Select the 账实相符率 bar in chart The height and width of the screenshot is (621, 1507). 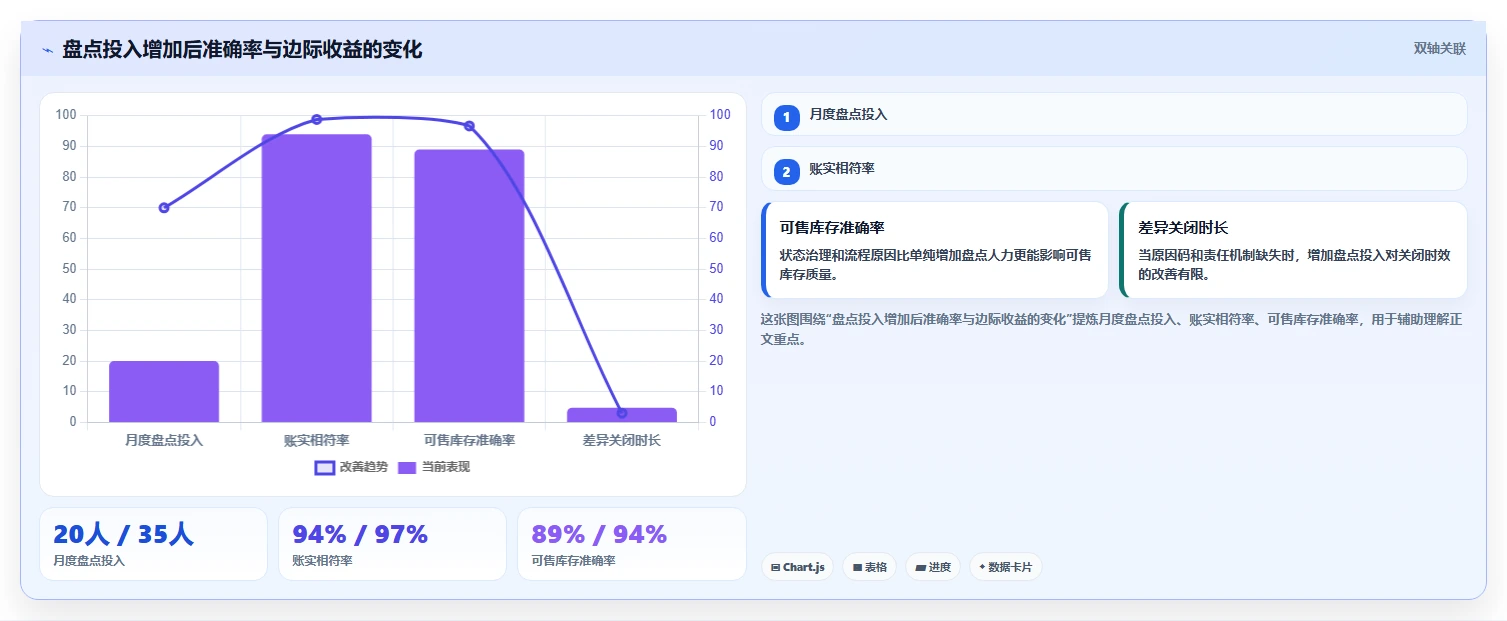(316, 278)
